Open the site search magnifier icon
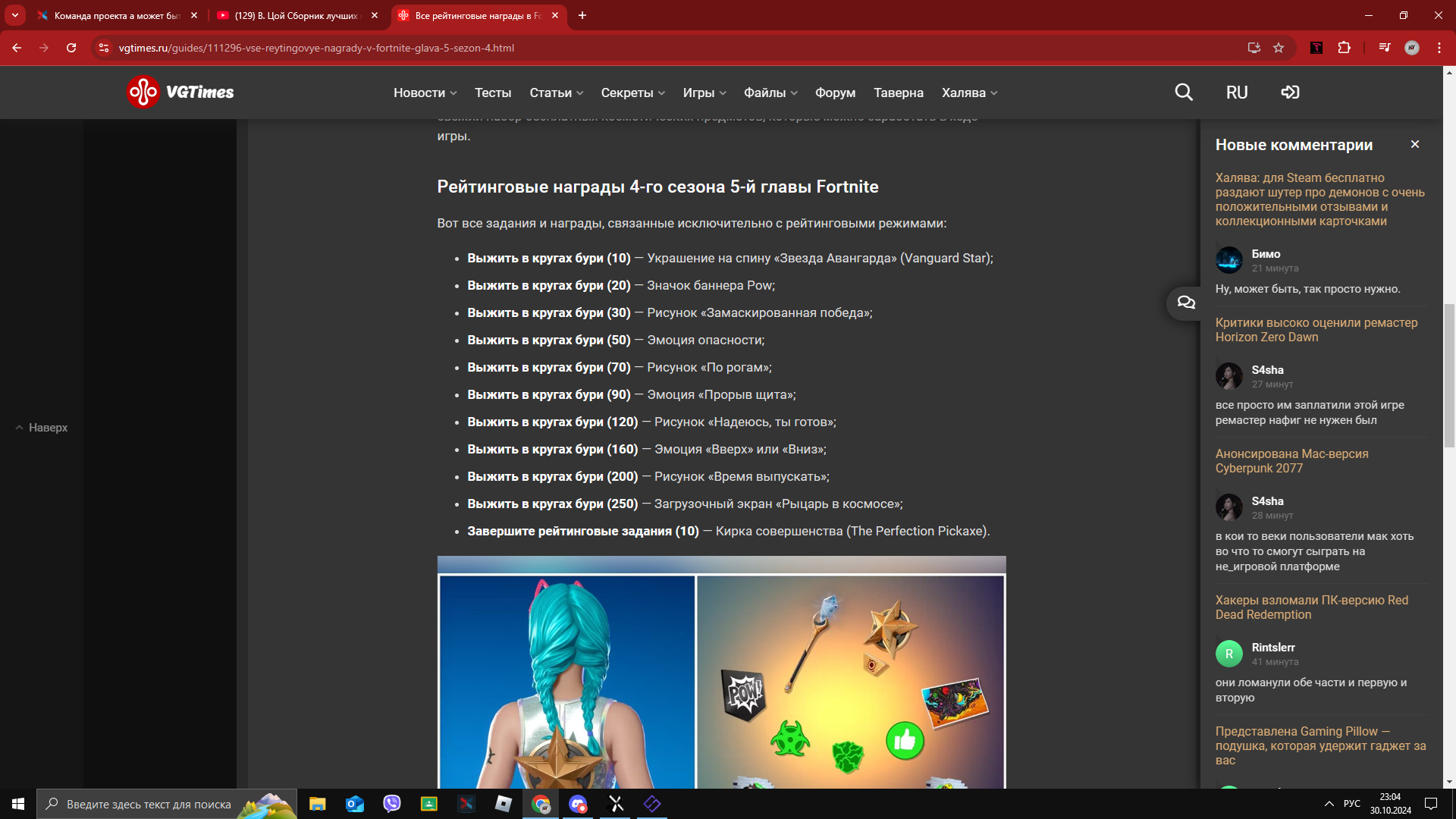1456x819 pixels. coord(1184,93)
